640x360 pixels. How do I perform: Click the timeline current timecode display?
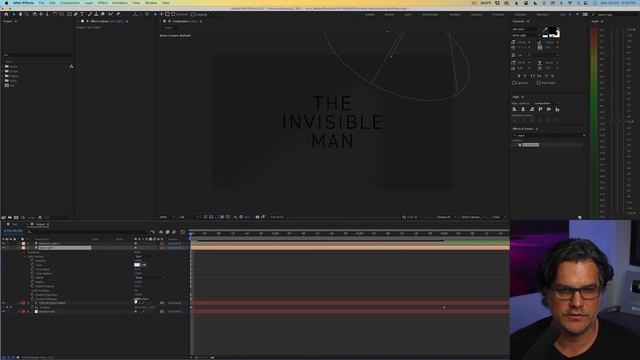(12, 231)
